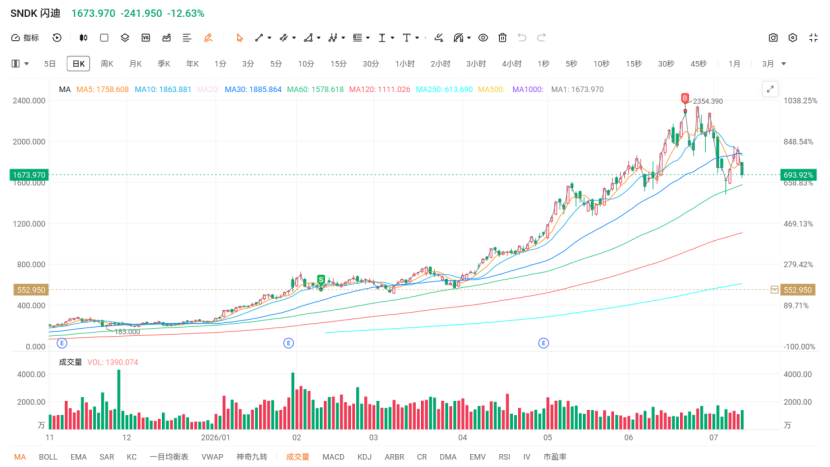Switch to the 周K weekly tab
830x467 pixels.
[107, 64]
